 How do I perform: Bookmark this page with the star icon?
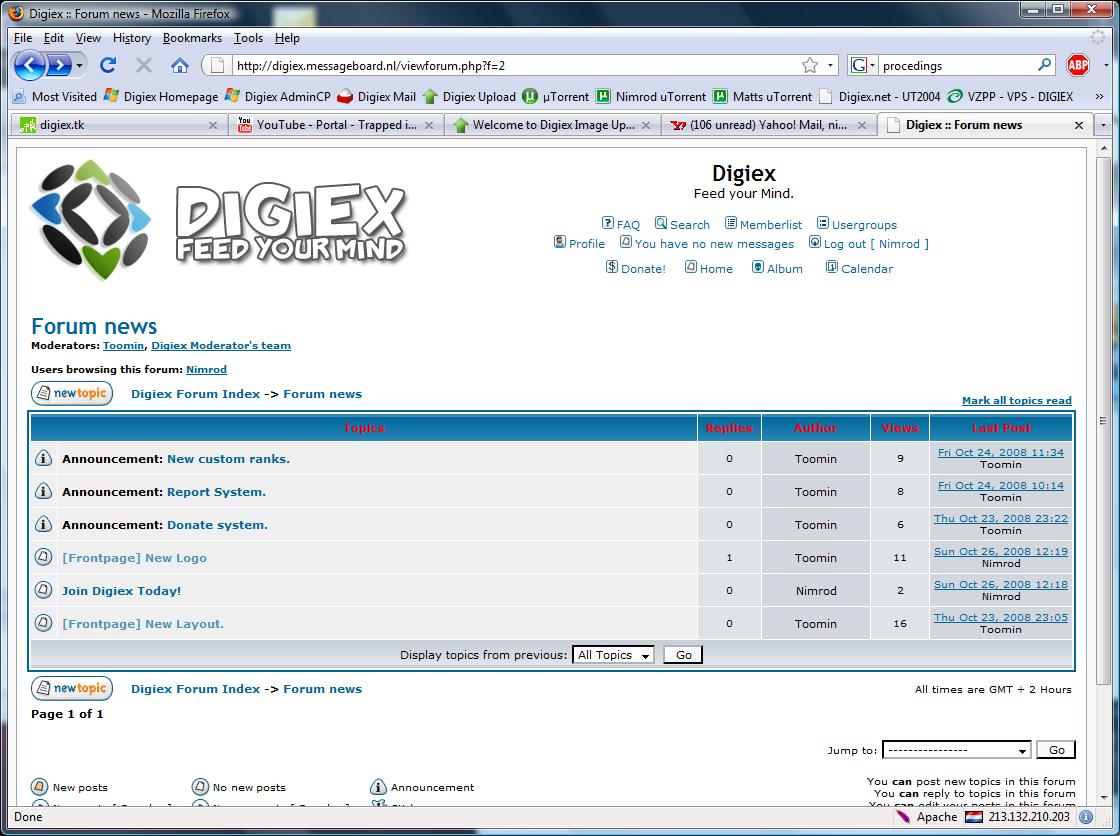tap(809, 66)
